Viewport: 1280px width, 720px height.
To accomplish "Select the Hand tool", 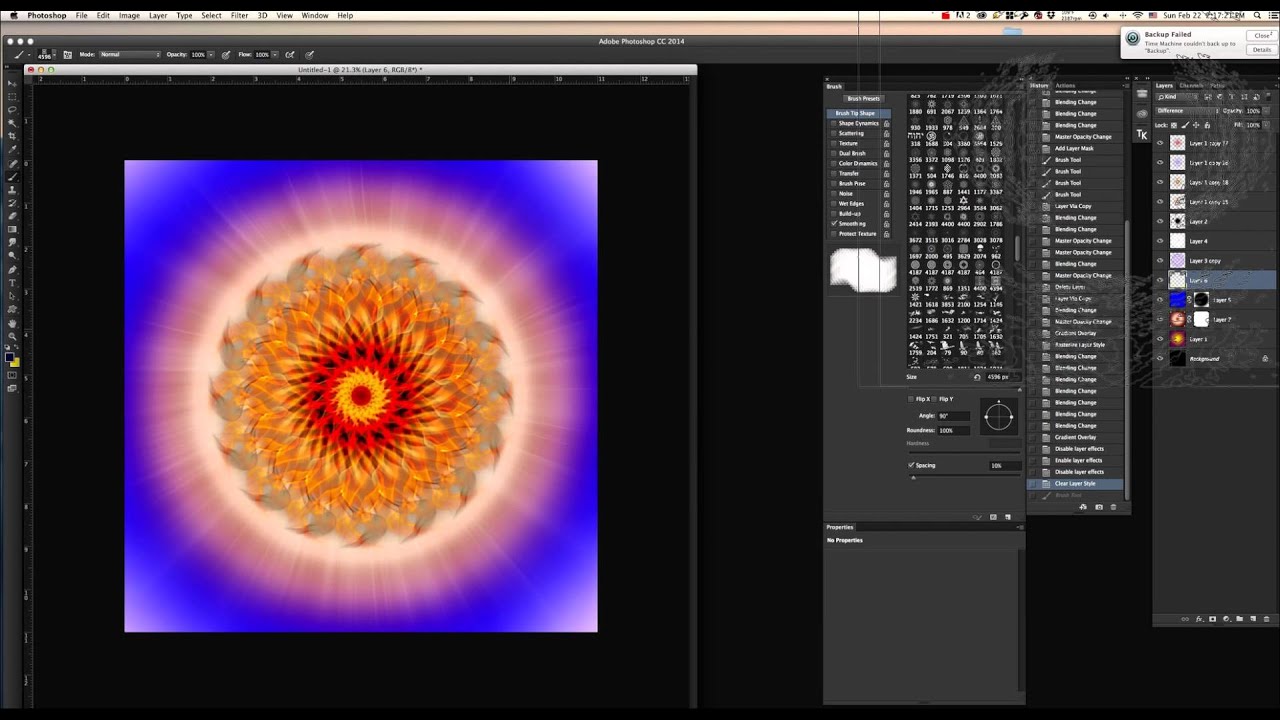I will pyautogui.click(x=13, y=324).
